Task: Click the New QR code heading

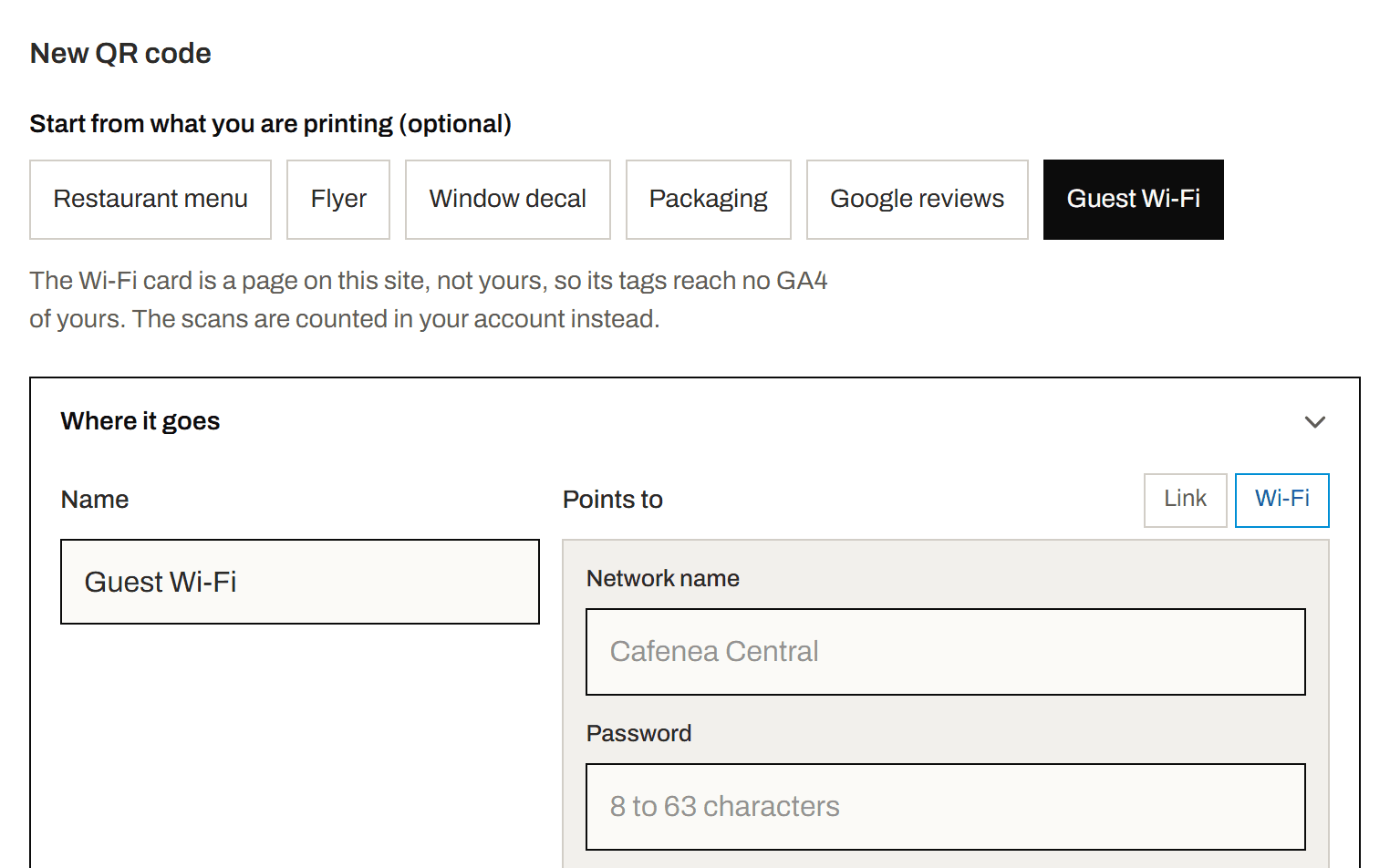Action: click(x=120, y=54)
